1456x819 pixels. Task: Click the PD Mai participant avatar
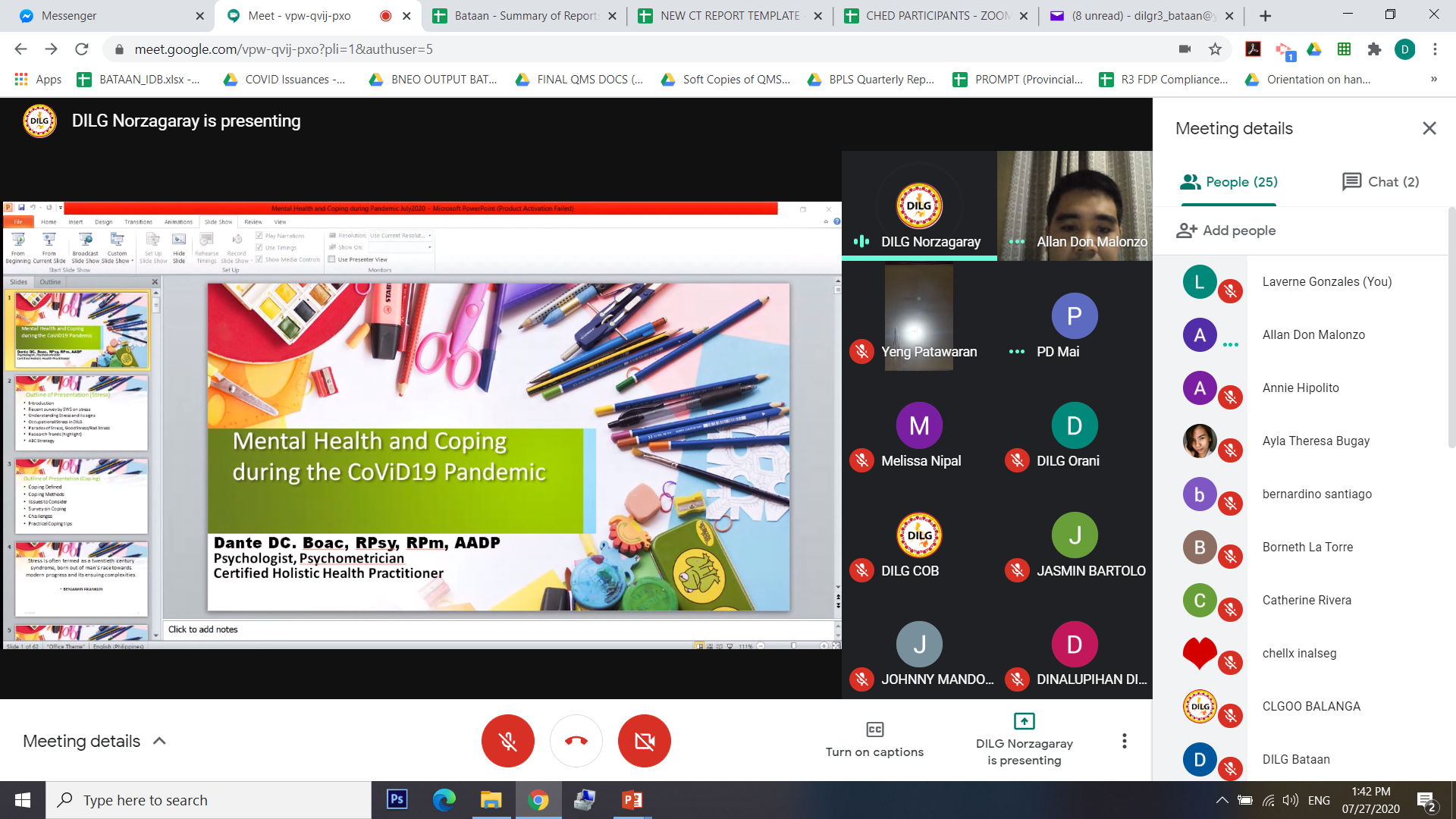click(1074, 315)
